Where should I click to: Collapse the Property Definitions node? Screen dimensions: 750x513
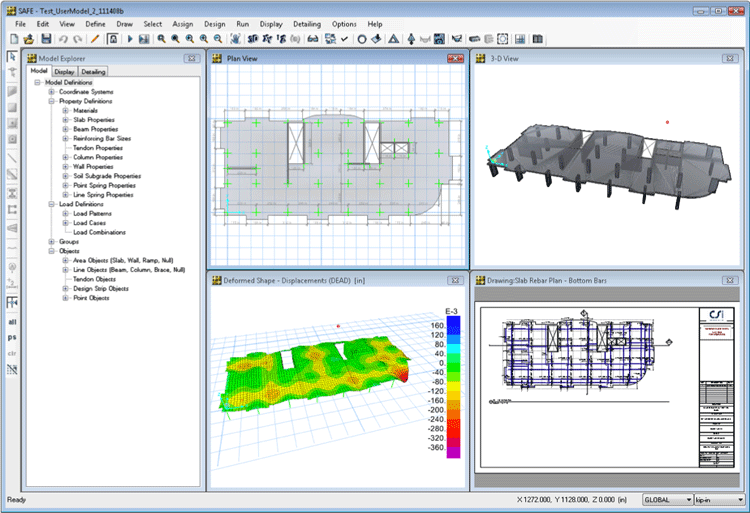tap(51, 101)
